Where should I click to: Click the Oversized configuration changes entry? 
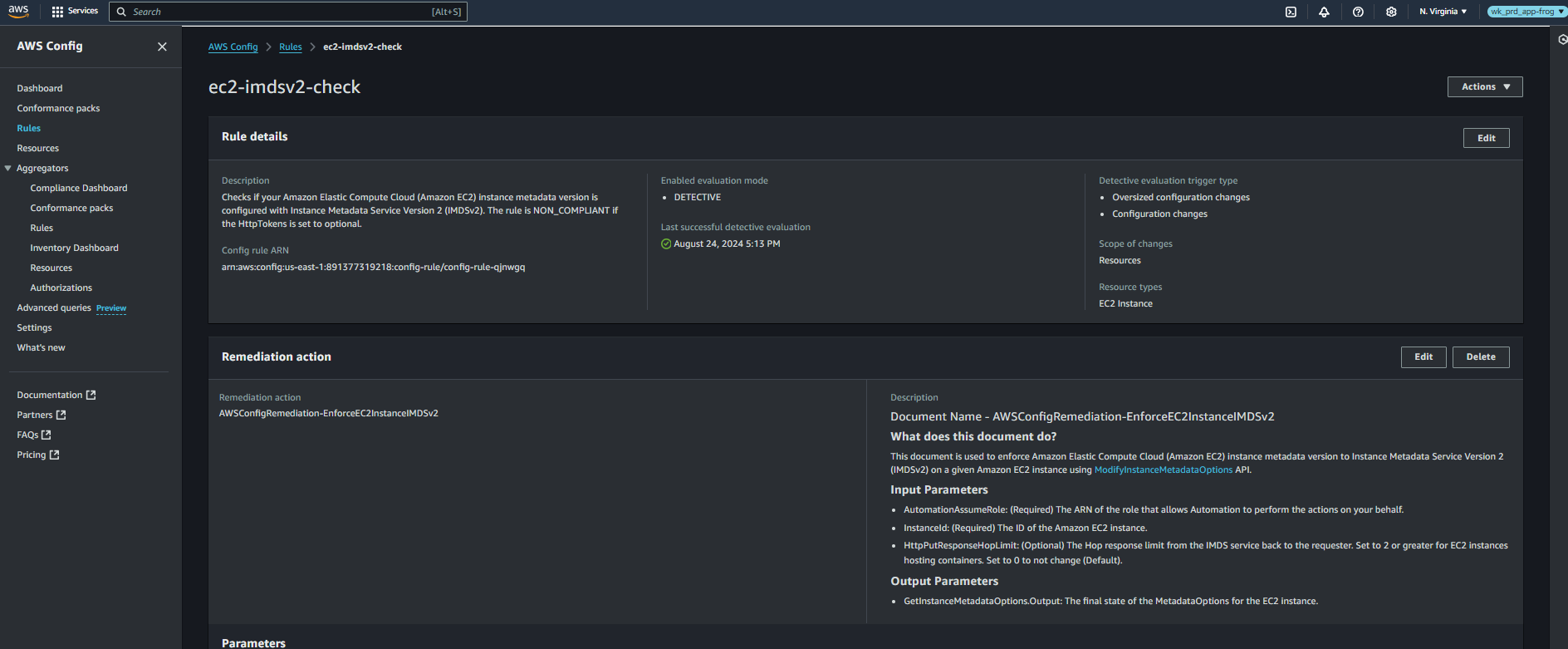click(1181, 197)
